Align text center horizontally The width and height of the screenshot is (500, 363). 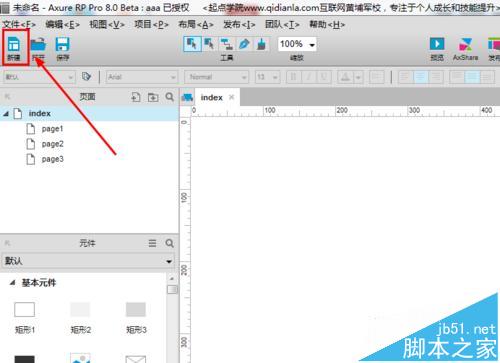click(421, 77)
